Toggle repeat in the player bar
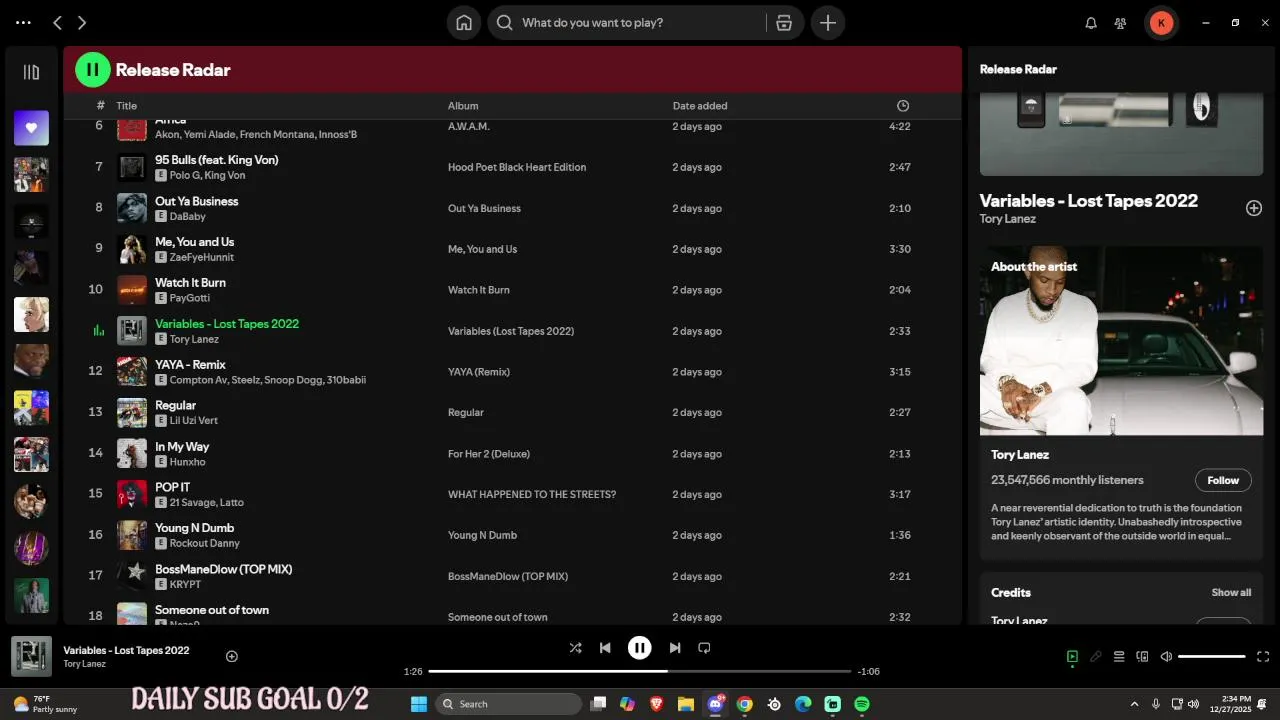 (x=704, y=648)
